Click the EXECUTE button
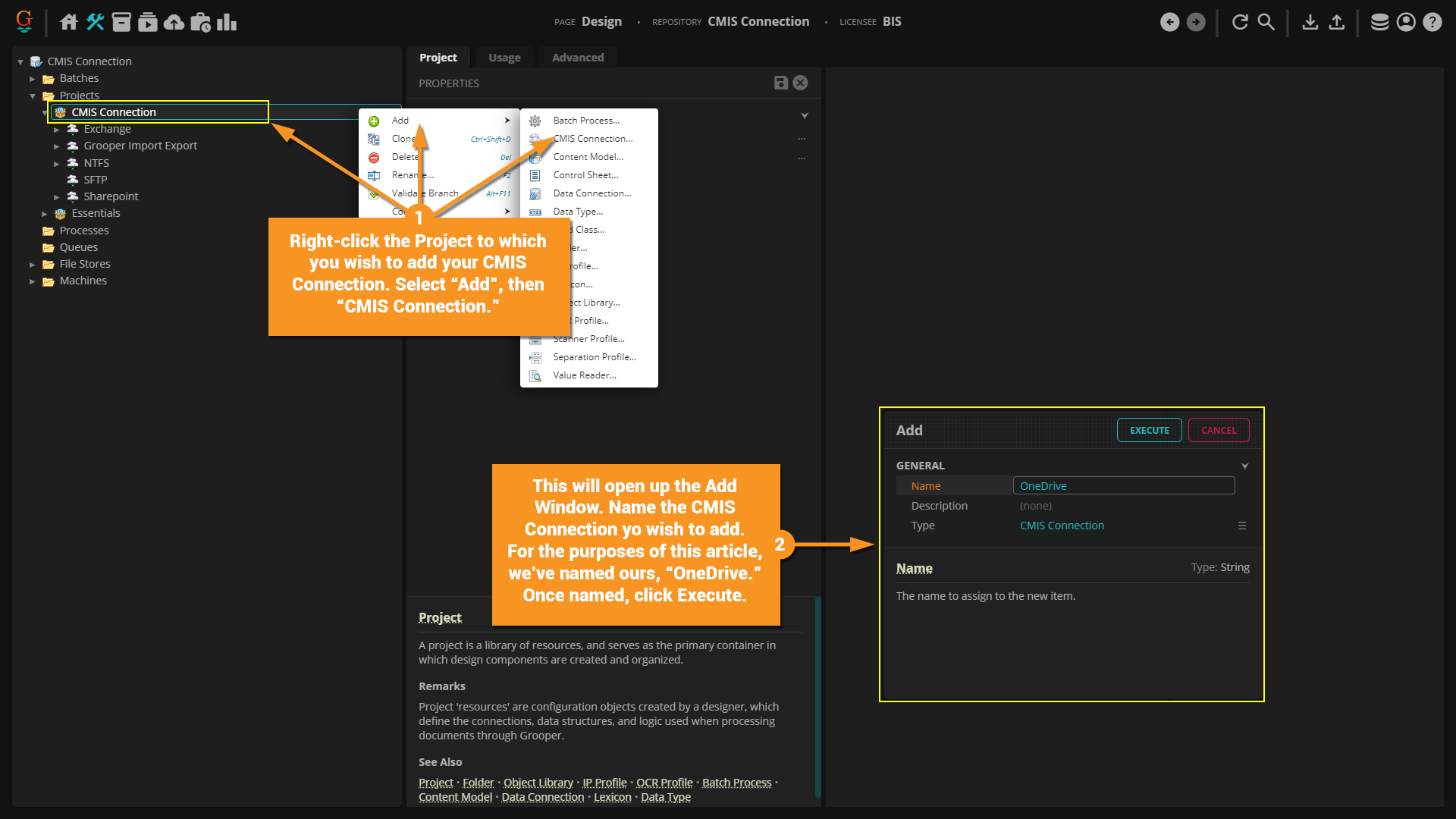Screen dimensions: 1456x819 click(x=1149, y=430)
